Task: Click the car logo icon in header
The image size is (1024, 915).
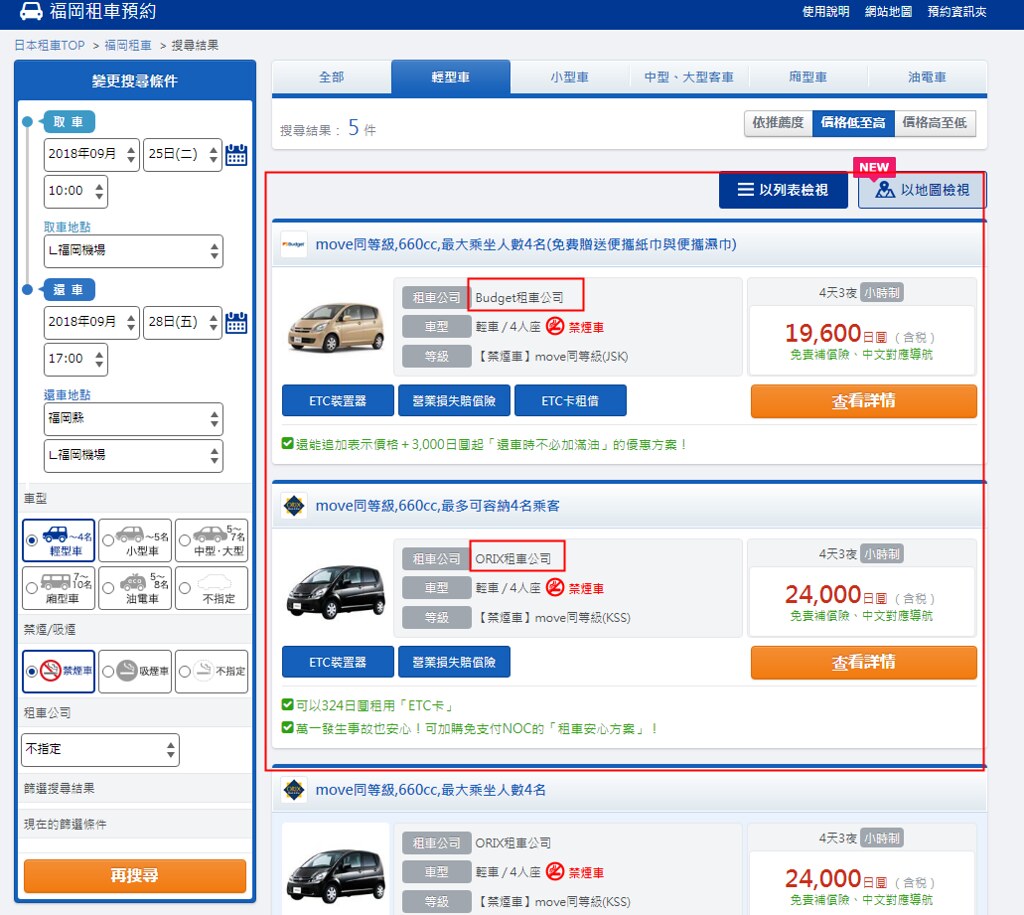Action: 31,11
